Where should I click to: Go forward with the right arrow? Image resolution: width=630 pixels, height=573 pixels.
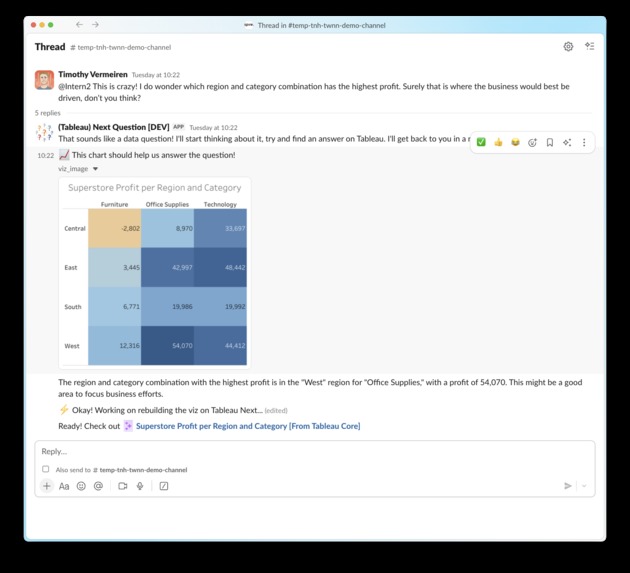pos(95,25)
